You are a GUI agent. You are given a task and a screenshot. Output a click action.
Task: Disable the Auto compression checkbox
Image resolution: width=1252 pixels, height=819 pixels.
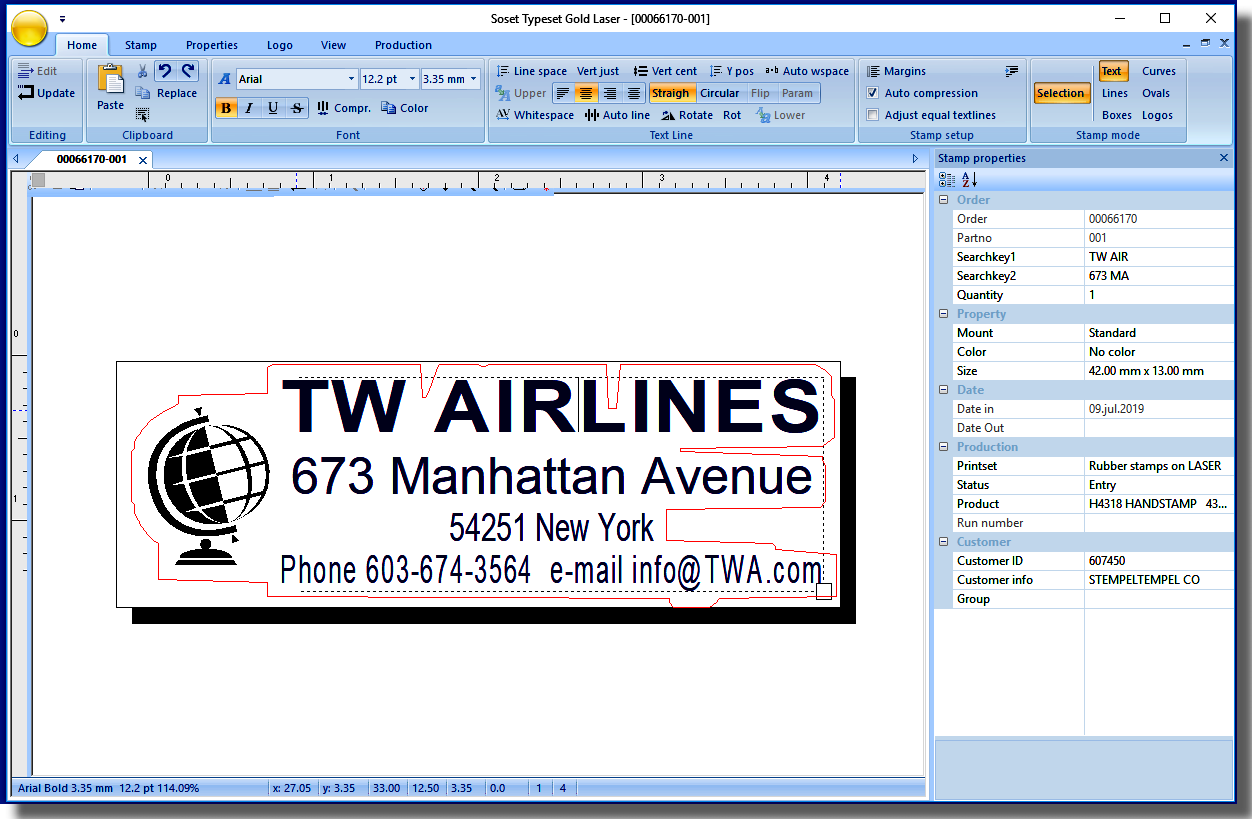pyautogui.click(x=872, y=93)
